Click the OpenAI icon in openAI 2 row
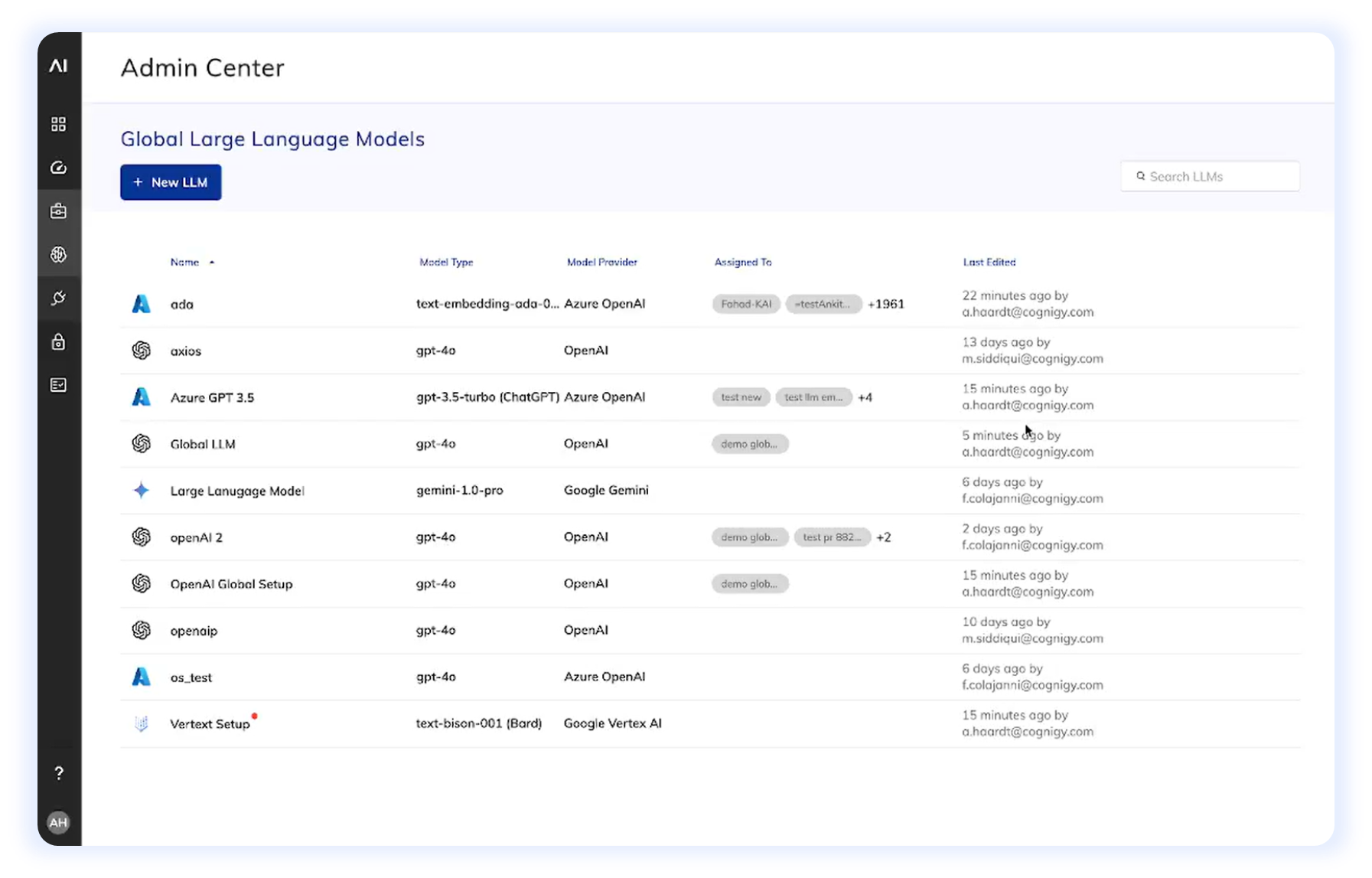1372x878 pixels. (x=141, y=537)
